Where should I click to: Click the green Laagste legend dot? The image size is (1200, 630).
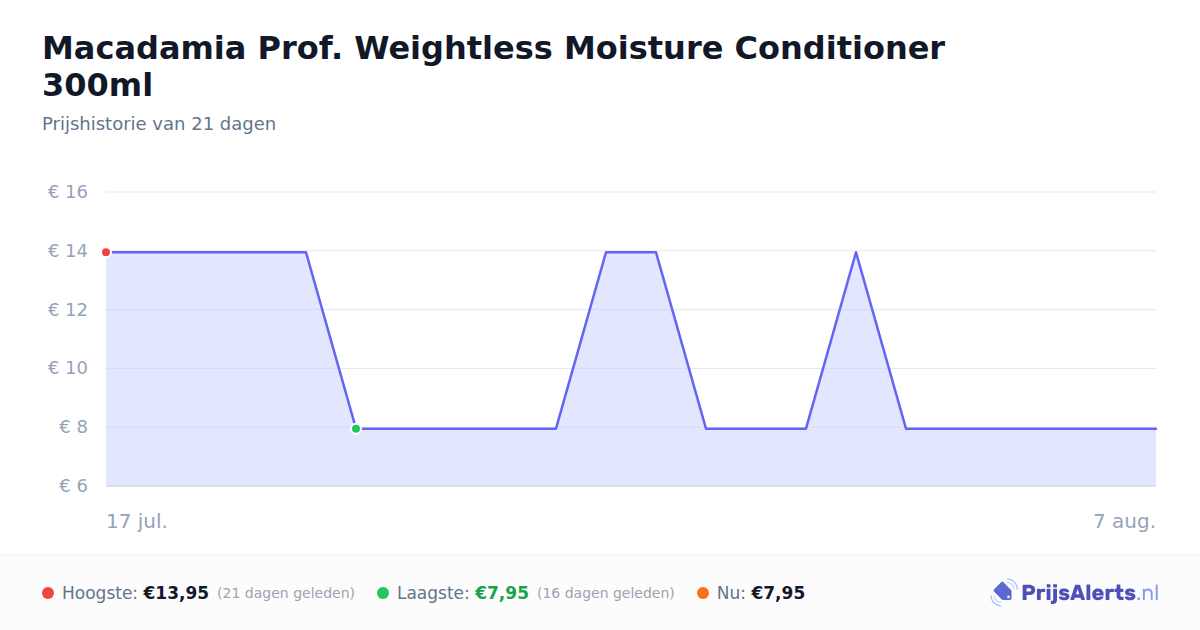tap(383, 593)
